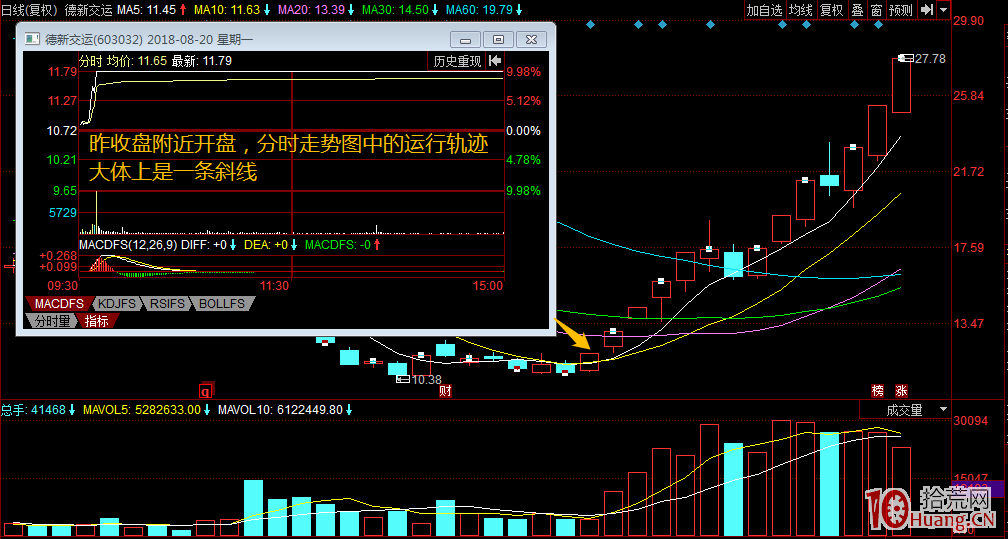
Task: Click the popup title 德新交运(603032) 2018-08-20
Action: pos(148,40)
